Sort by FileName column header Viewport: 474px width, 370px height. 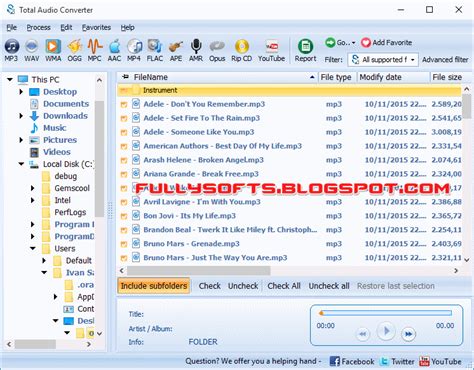(218, 77)
